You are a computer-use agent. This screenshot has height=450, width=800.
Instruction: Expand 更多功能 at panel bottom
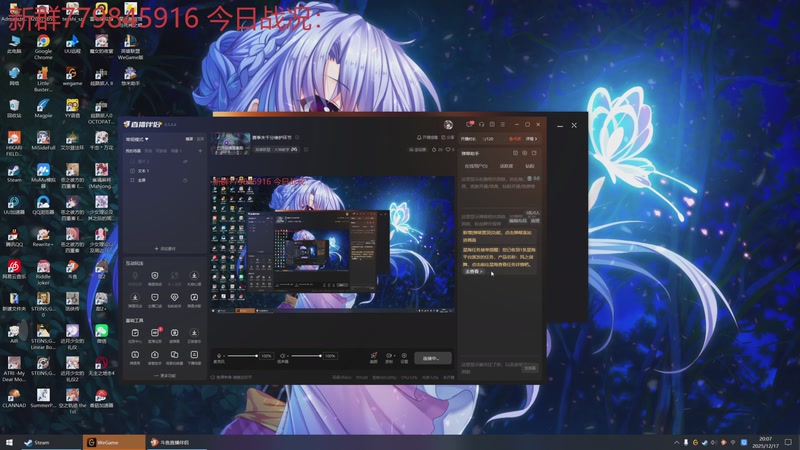(x=165, y=376)
